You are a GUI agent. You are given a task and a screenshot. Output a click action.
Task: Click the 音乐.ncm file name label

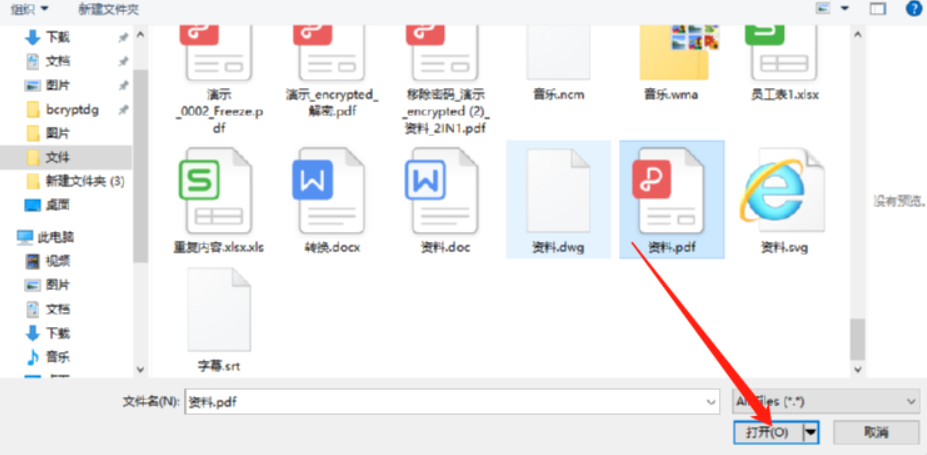[558, 95]
